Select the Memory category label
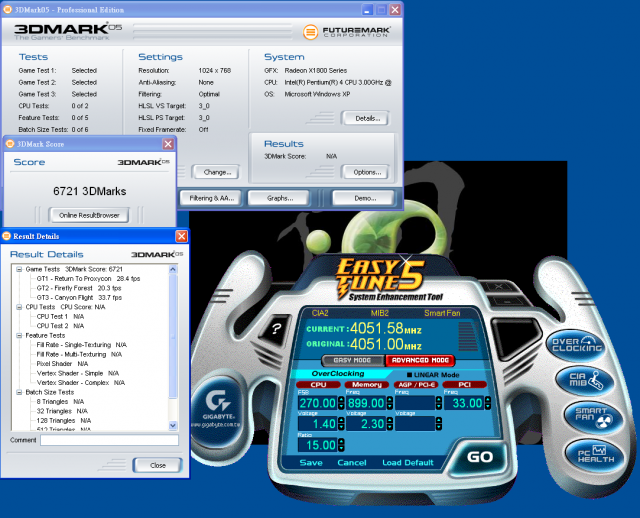 point(367,385)
